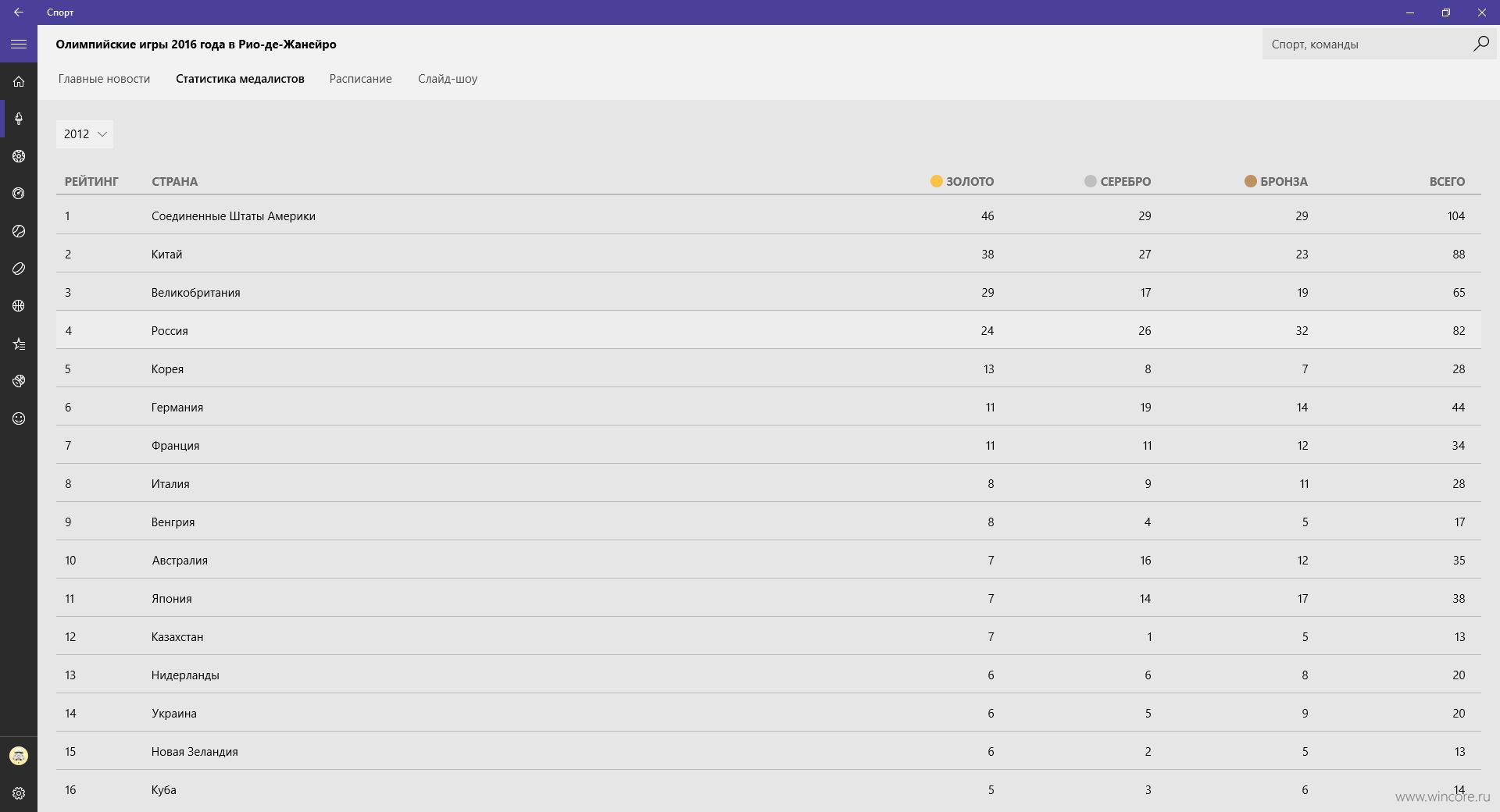
Task: Select the Венгрия row
Action: (x=769, y=522)
